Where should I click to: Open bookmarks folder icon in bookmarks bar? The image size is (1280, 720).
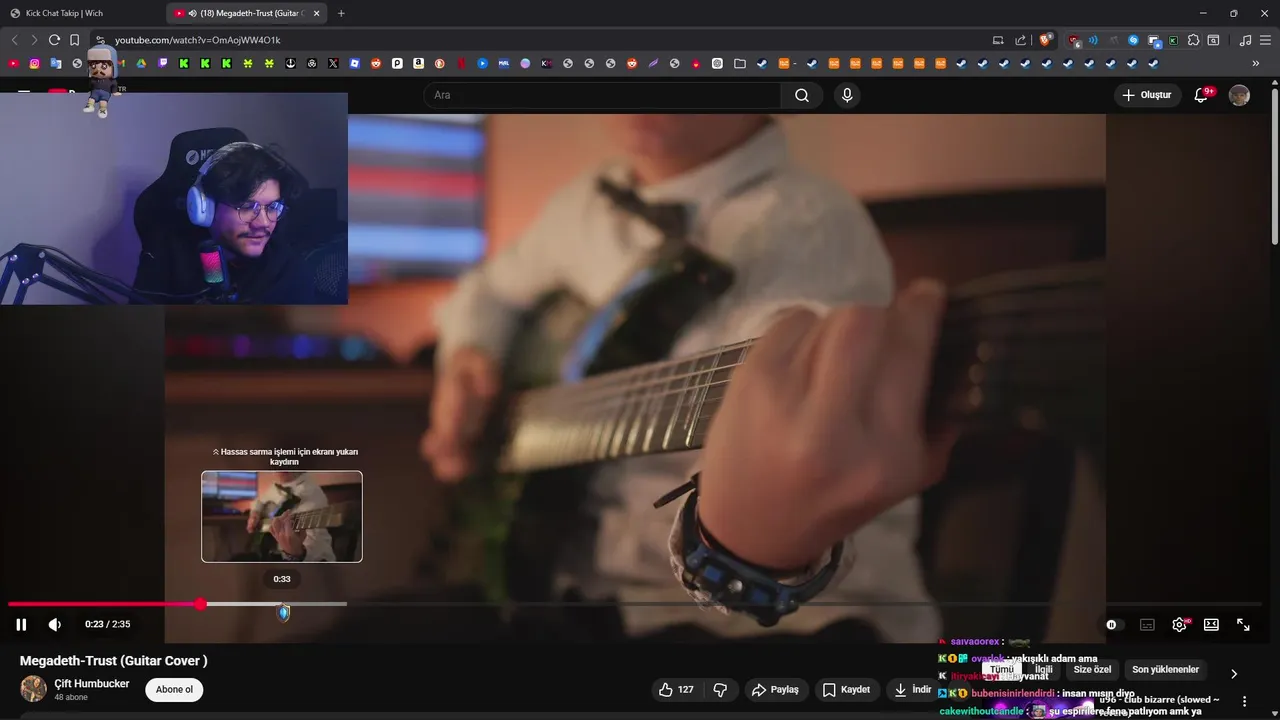pyautogui.click(x=740, y=63)
